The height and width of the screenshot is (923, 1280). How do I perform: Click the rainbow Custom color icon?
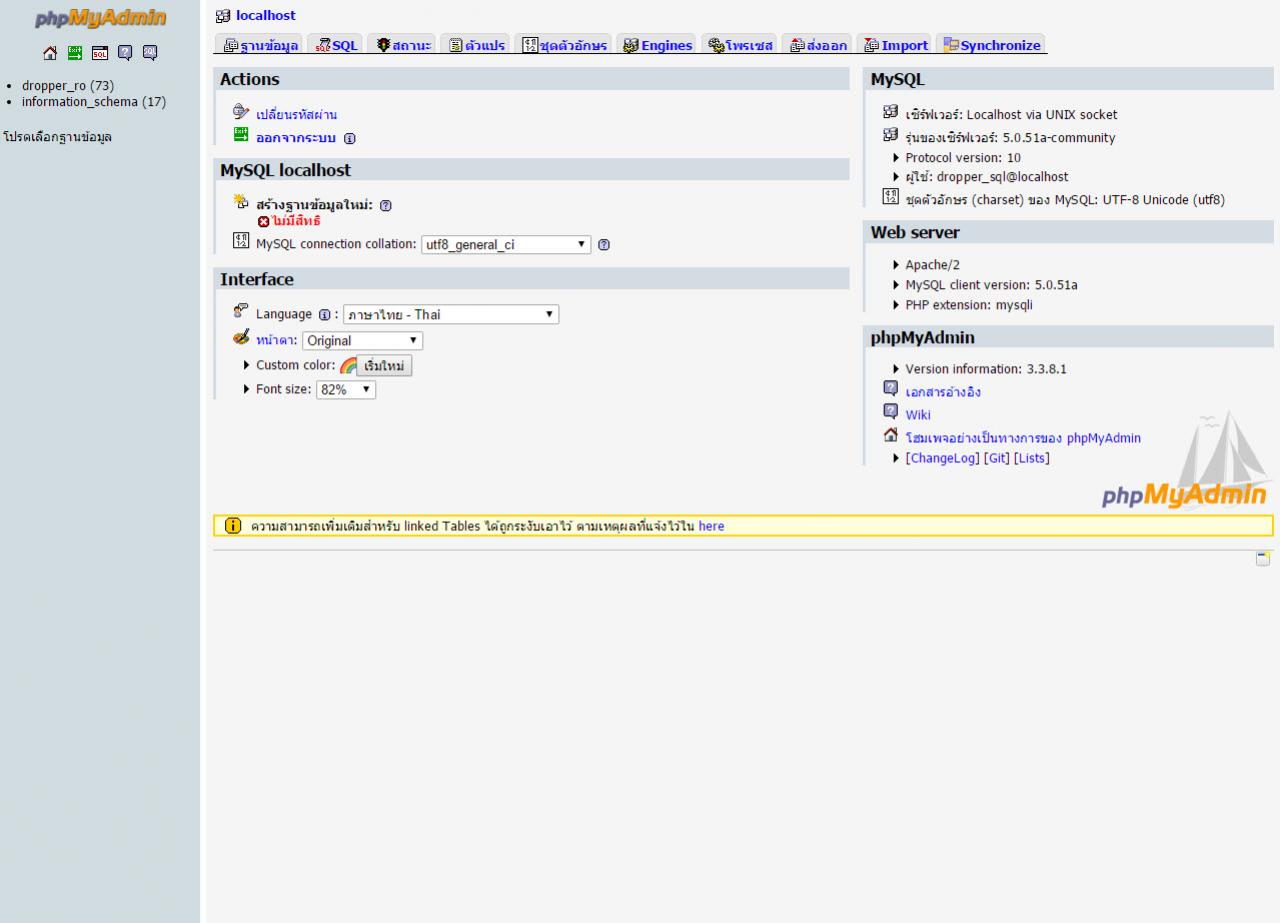(348, 366)
